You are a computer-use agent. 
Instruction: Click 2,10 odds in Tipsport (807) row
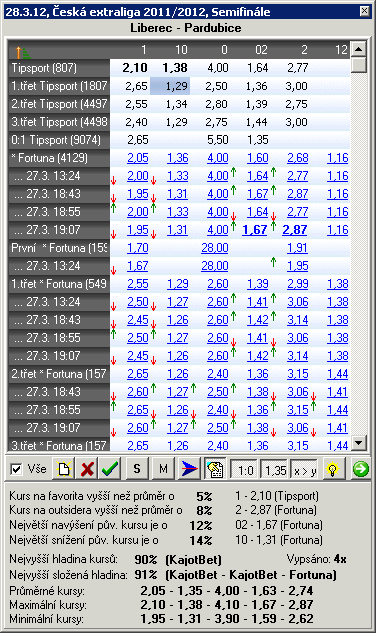coord(135,68)
